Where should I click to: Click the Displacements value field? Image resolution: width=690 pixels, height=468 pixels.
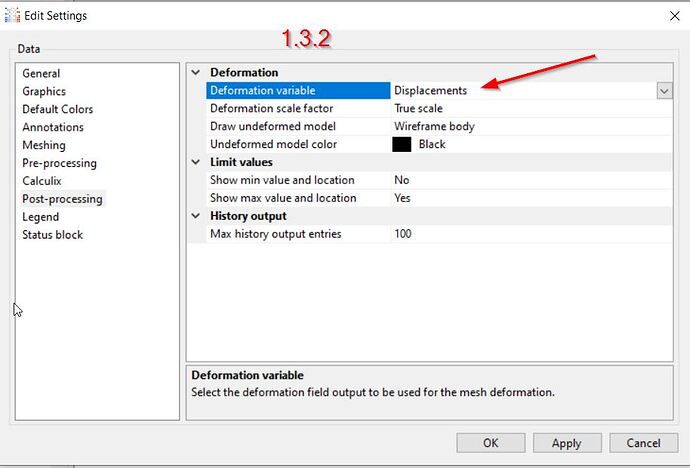524,91
